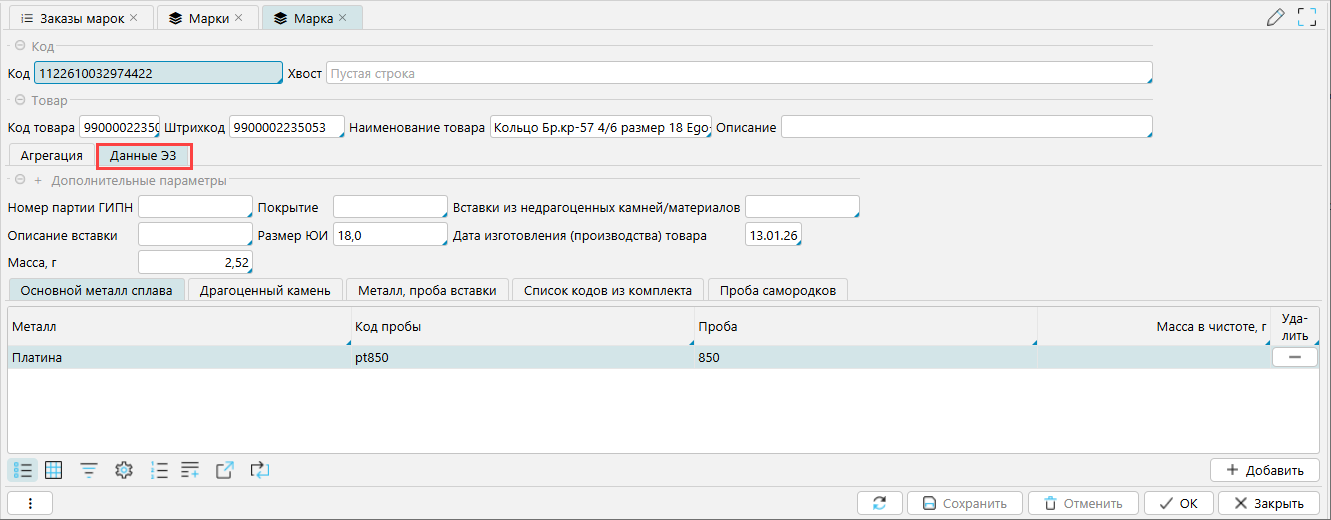Open the three-dots more menu
The height and width of the screenshot is (520, 1331).
[x=30, y=503]
